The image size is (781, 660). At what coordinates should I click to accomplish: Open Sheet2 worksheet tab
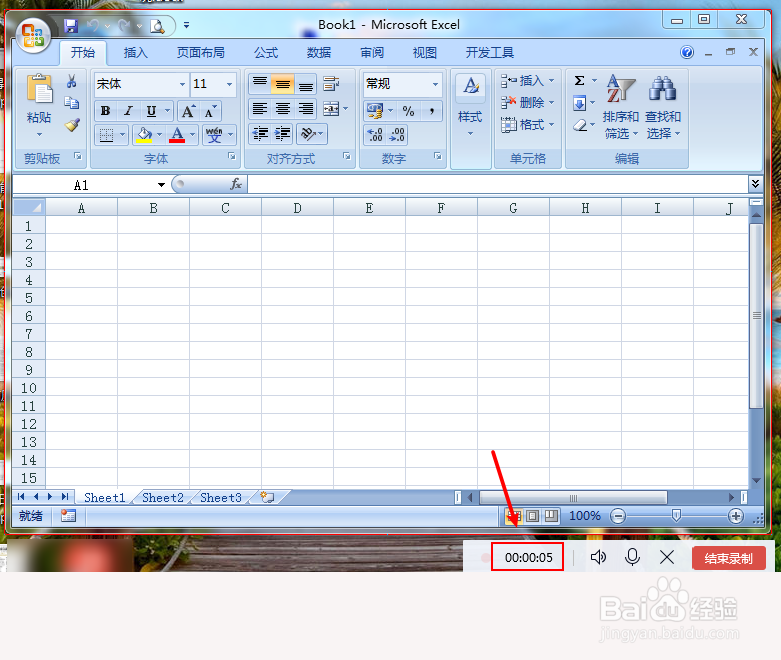coord(163,498)
